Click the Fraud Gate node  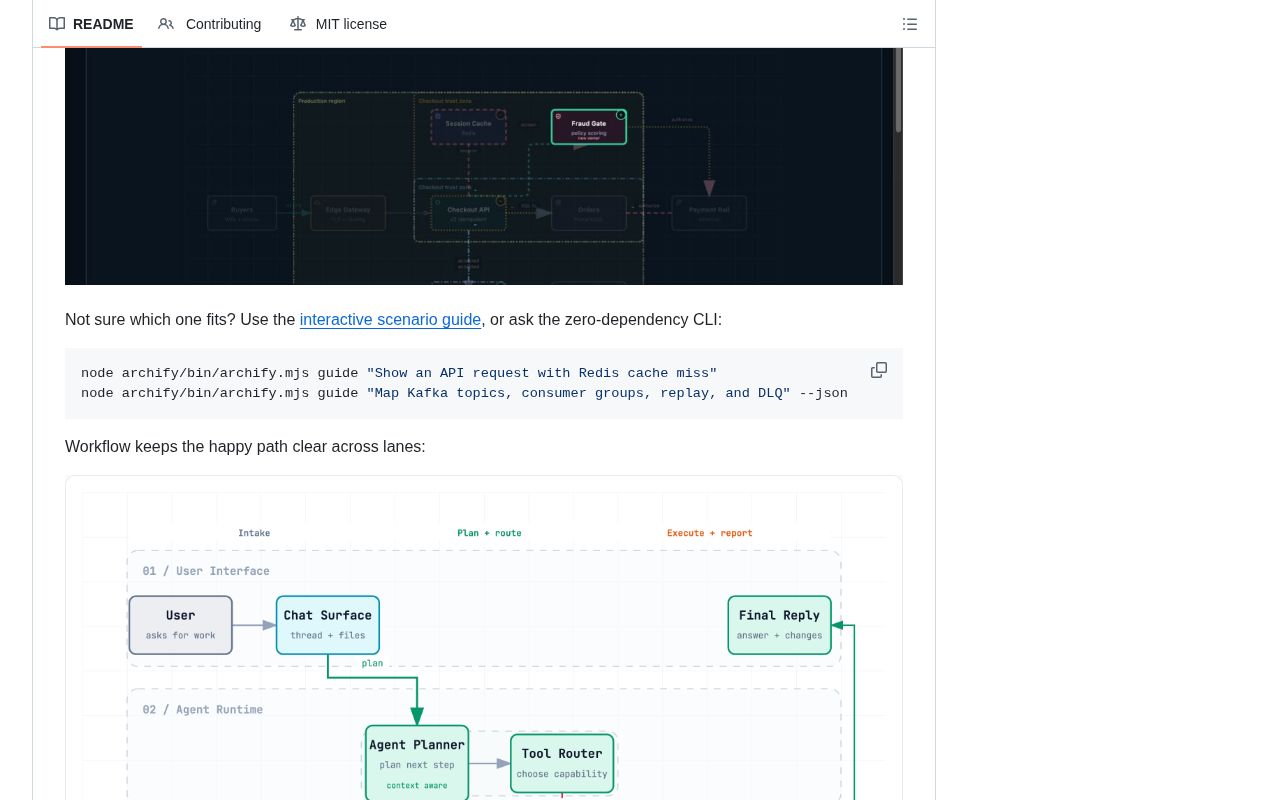tap(589, 127)
